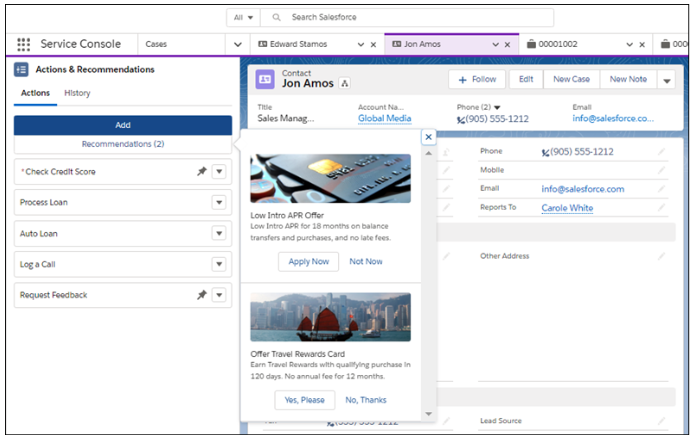Click Apply Now on Low Intro APR Offer
This screenshot has width=694, height=437.
[x=308, y=262]
